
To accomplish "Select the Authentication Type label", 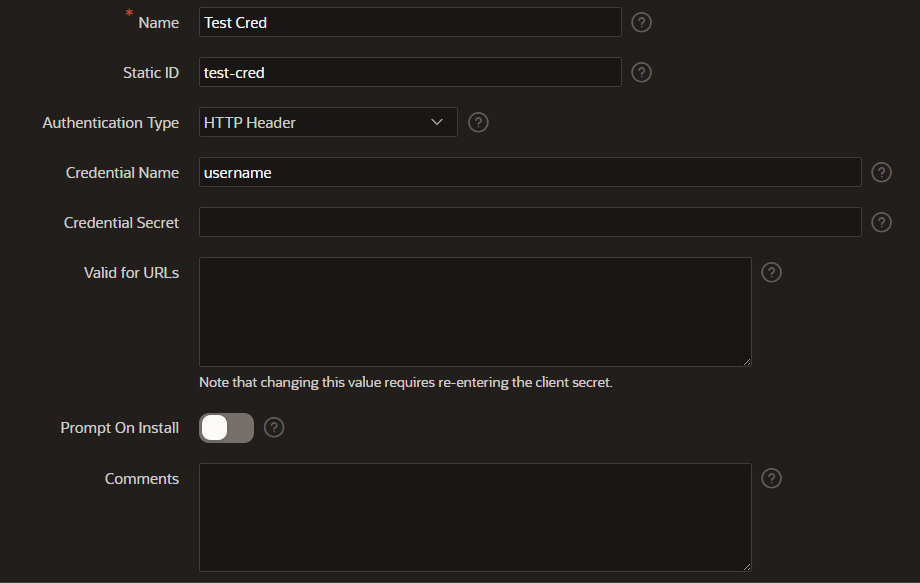I will [x=110, y=123].
